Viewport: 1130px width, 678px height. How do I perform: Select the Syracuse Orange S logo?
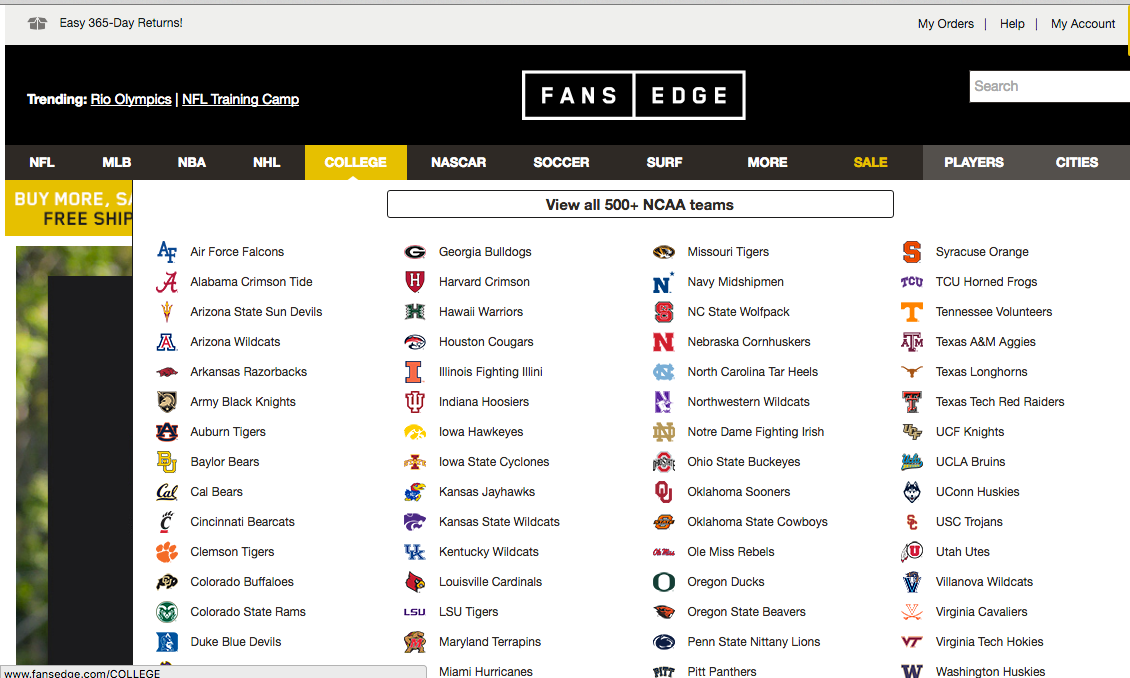[912, 251]
